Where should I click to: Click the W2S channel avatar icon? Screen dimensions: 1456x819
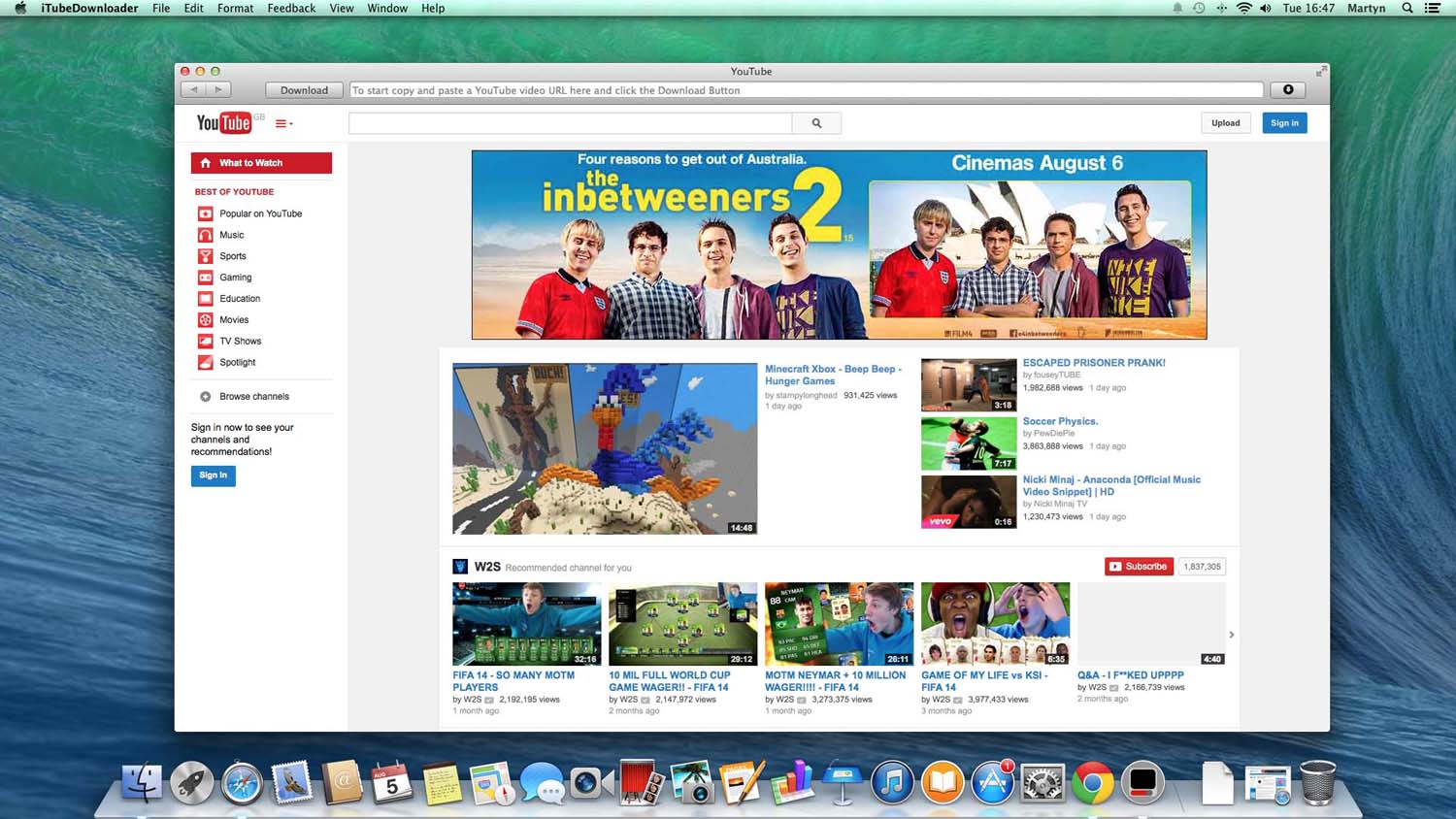pyautogui.click(x=460, y=567)
